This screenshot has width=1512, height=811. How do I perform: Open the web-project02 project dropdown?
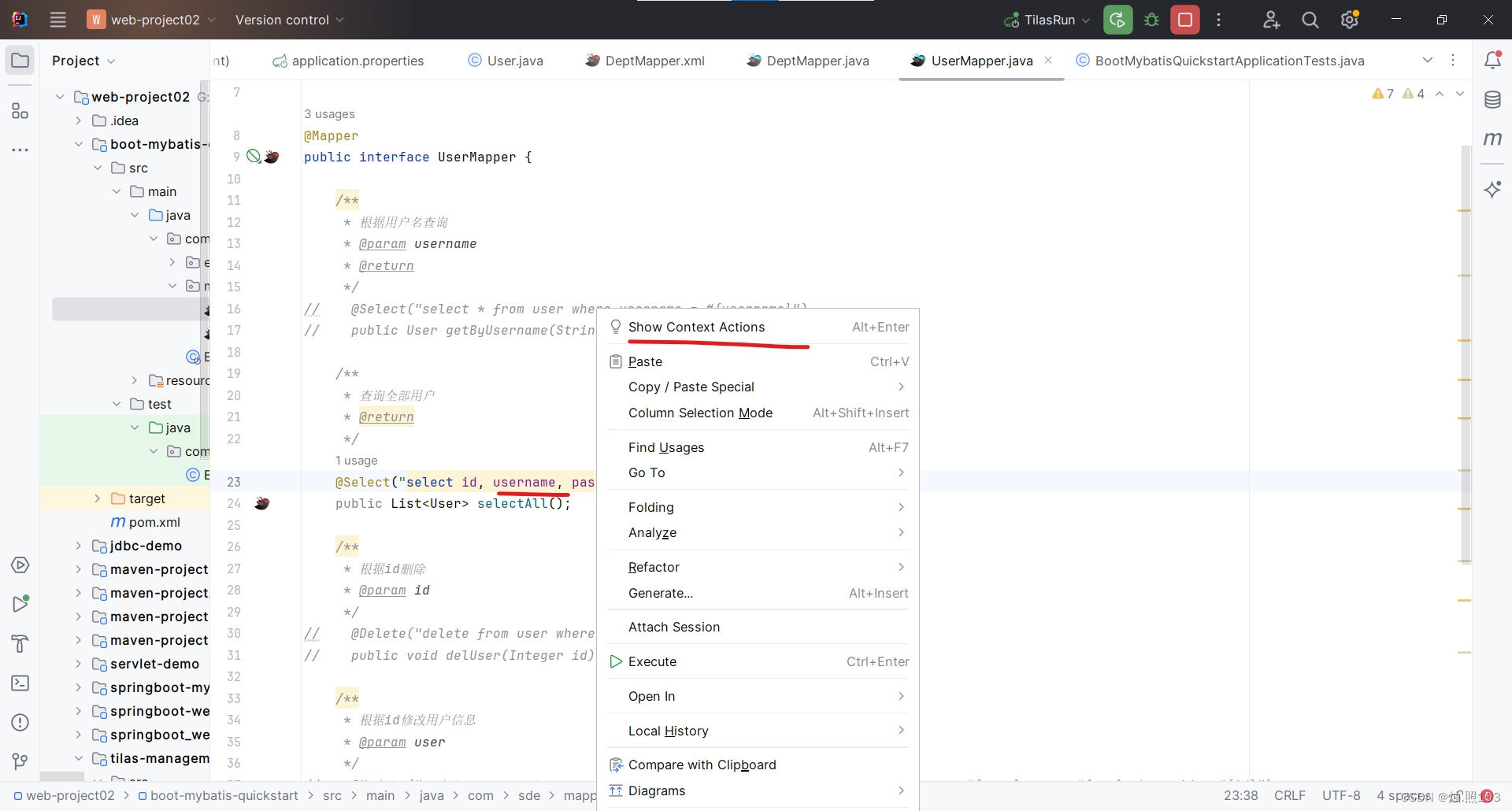(151, 20)
